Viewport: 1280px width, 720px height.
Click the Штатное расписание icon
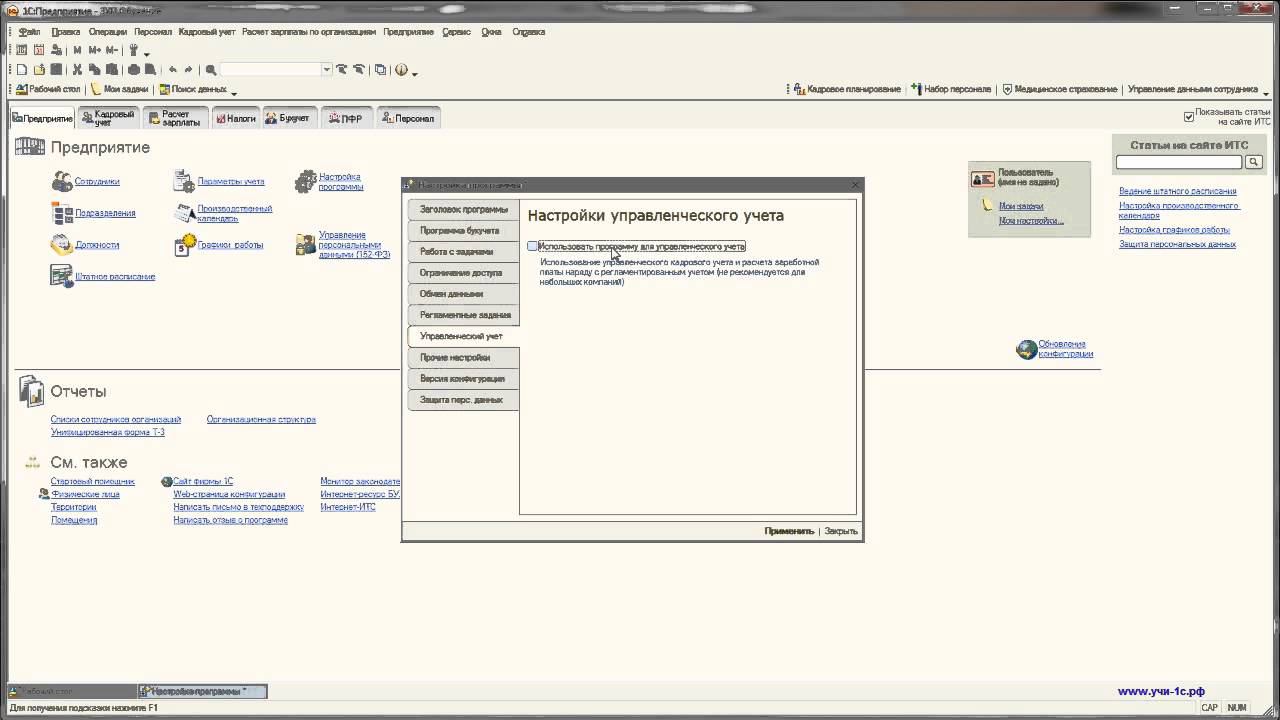tap(62, 276)
